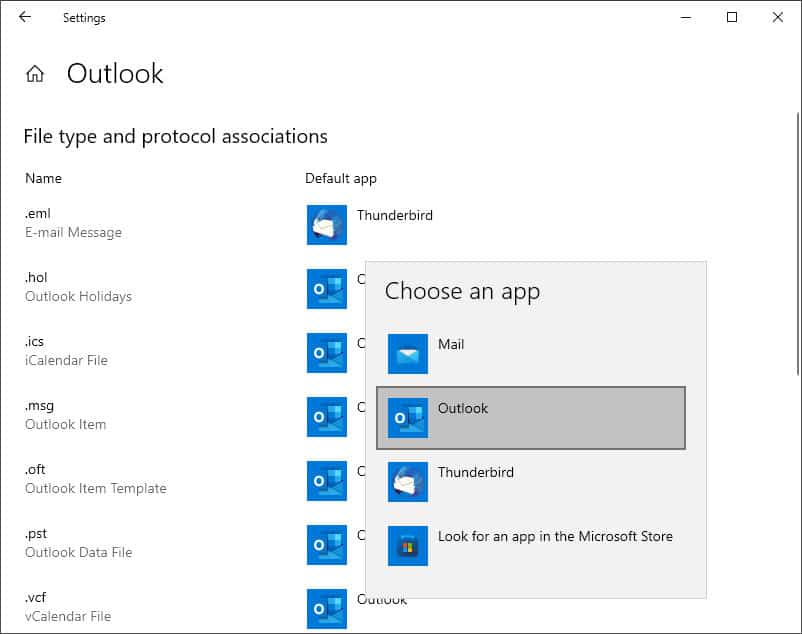This screenshot has height=634, width=802.
Task: Click Look for an app in Microsoft Store
Action: click(555, 536)
